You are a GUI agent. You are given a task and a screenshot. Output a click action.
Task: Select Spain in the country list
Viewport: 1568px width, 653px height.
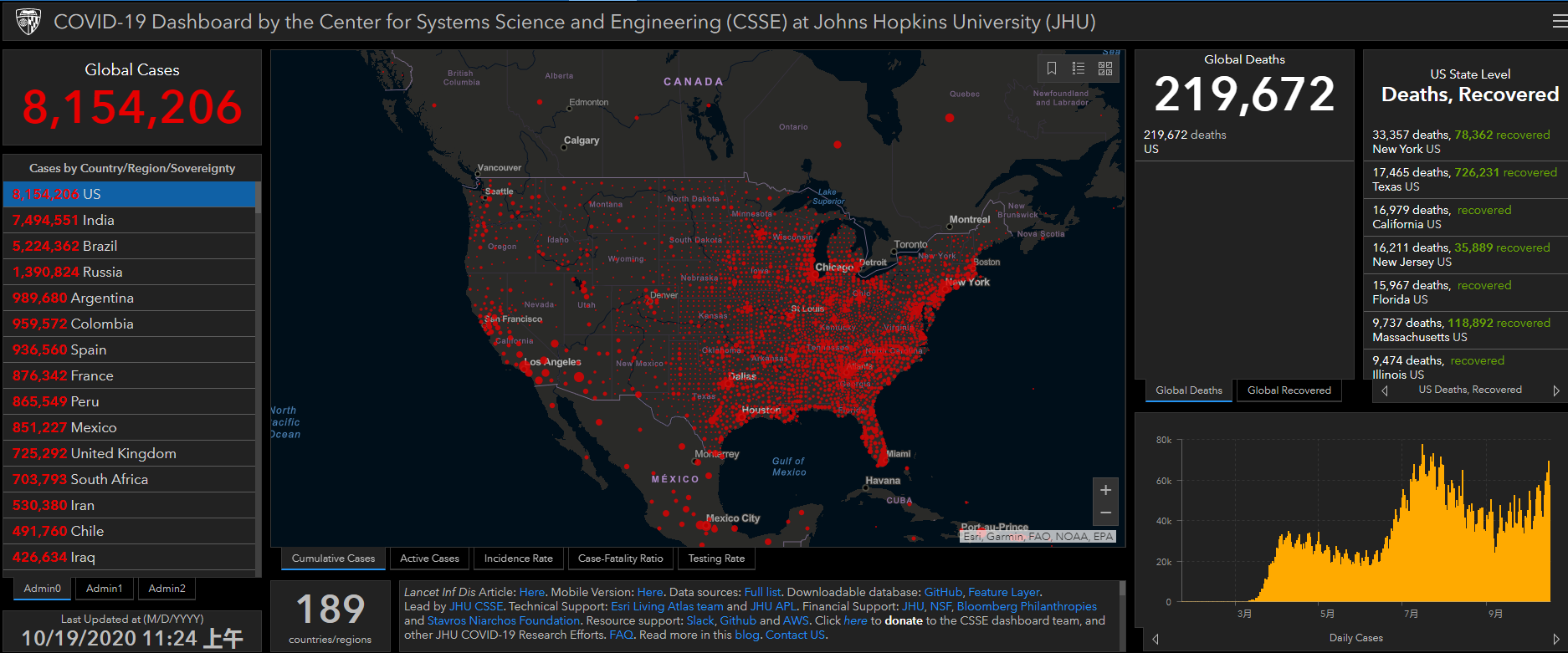(x=130, y=349)
